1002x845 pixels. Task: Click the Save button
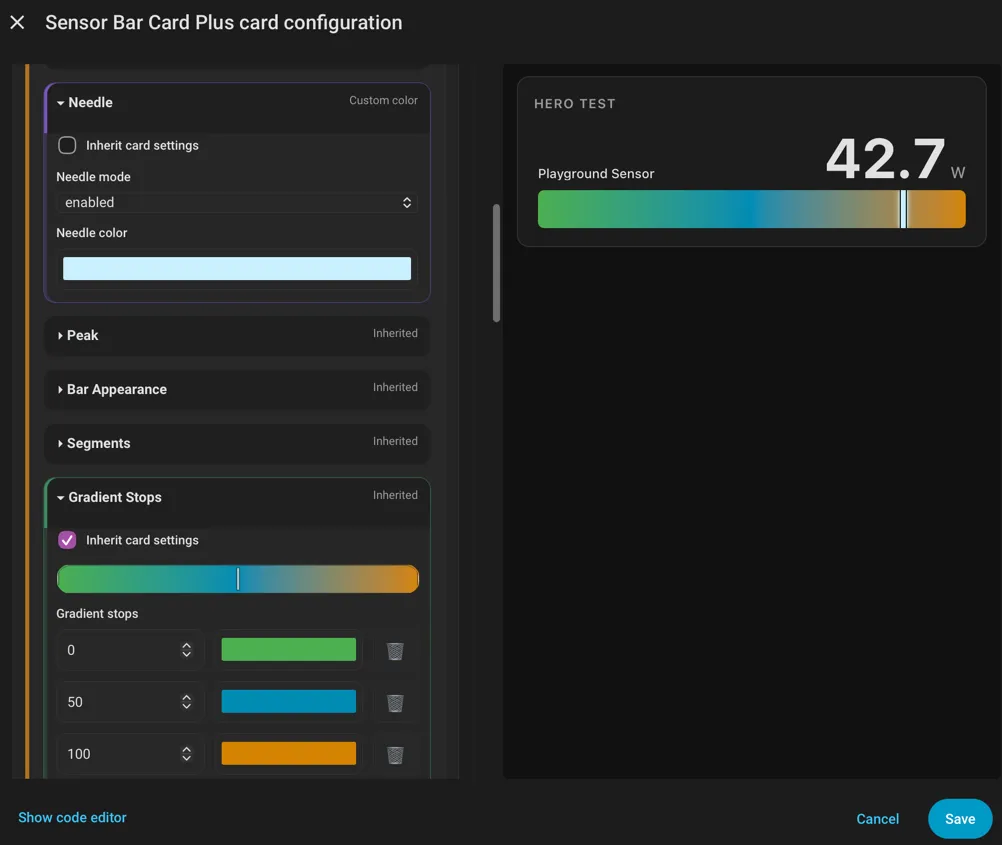[960, 819]
